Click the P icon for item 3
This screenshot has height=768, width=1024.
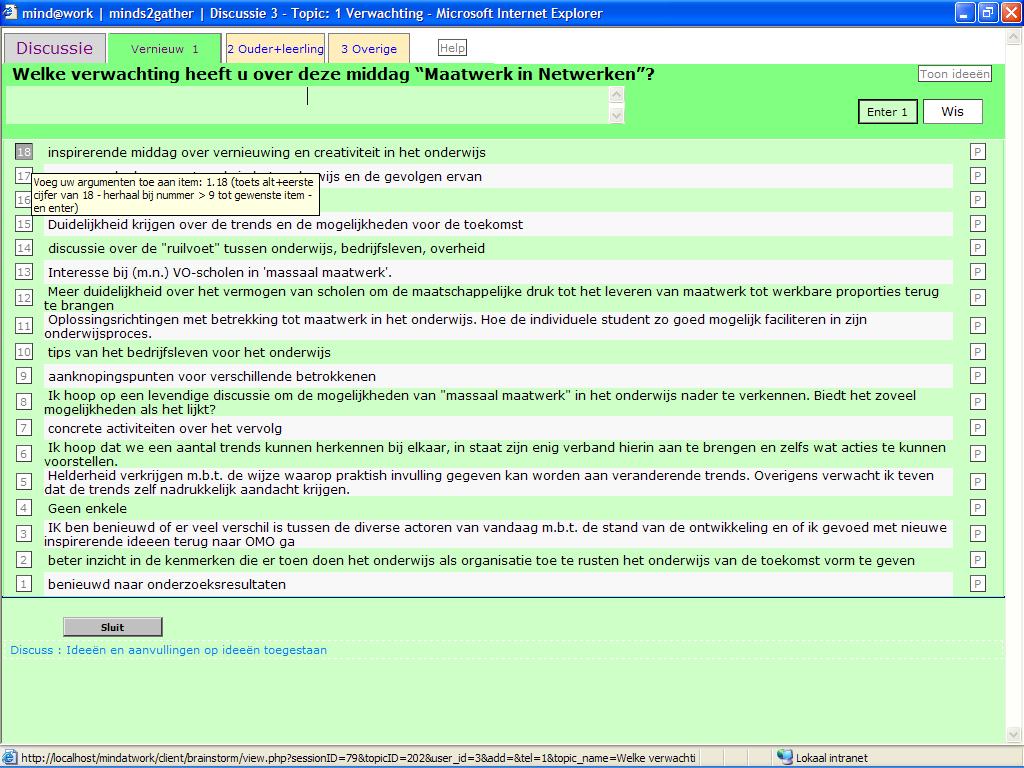point(978,534)
